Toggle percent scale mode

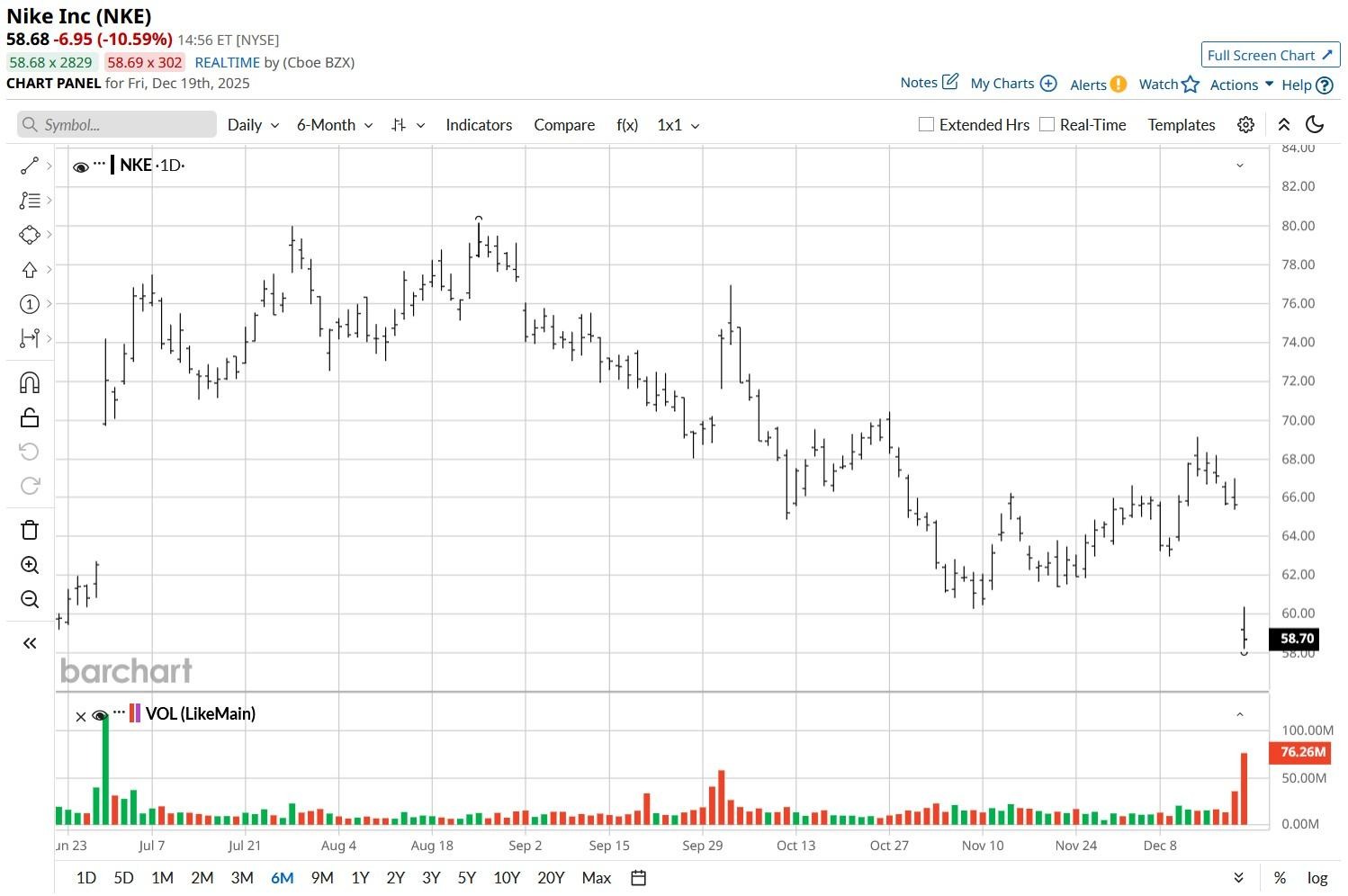pyautogui.click(x=1280, y=878)
